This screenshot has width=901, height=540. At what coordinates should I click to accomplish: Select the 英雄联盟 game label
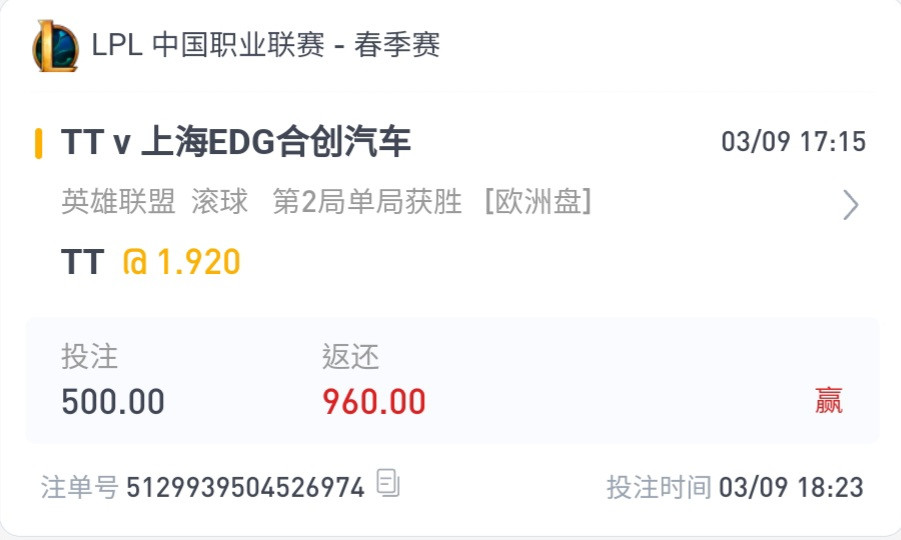tap(118, 202)
